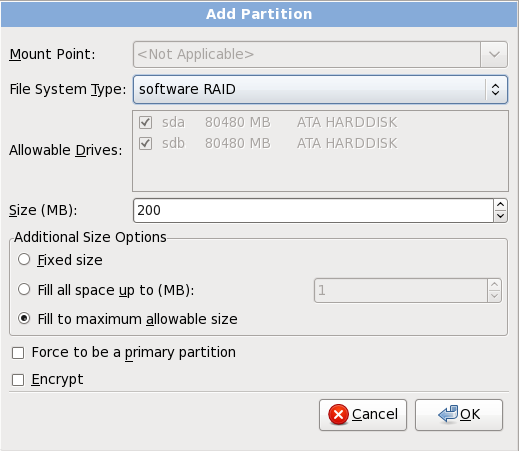Click the ATA HARDDISK label for sdb
Image resolution: width=519 pixels, height=451 pixels.
pyautogui.click(x=347, y=143)
